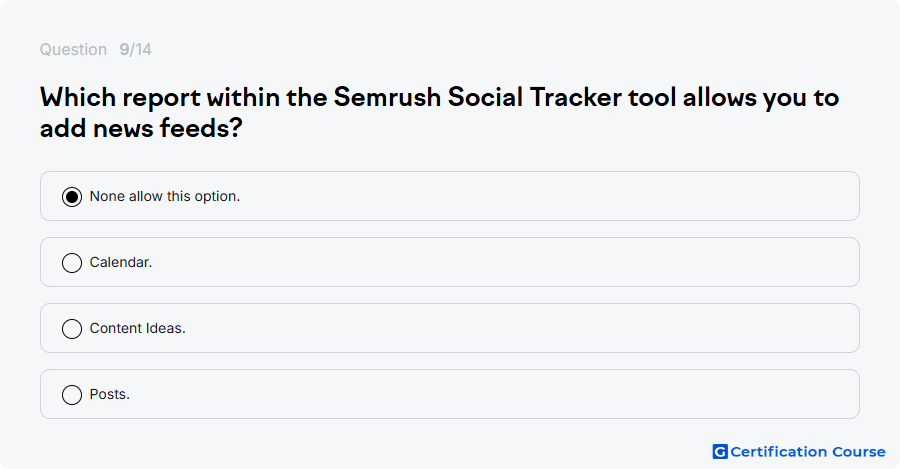Click the blue G logo icon
This screenshot has height=469, width=900.
pos(720,452)
